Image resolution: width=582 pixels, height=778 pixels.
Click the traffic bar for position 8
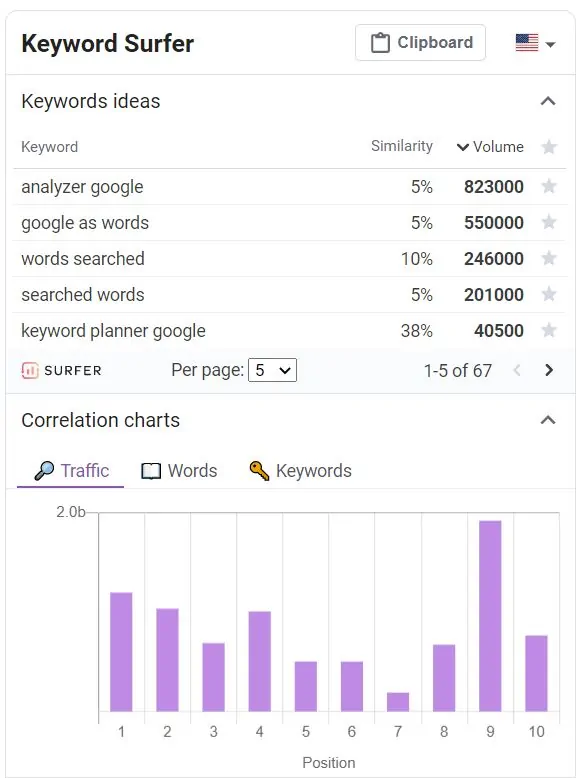point(444,678)
